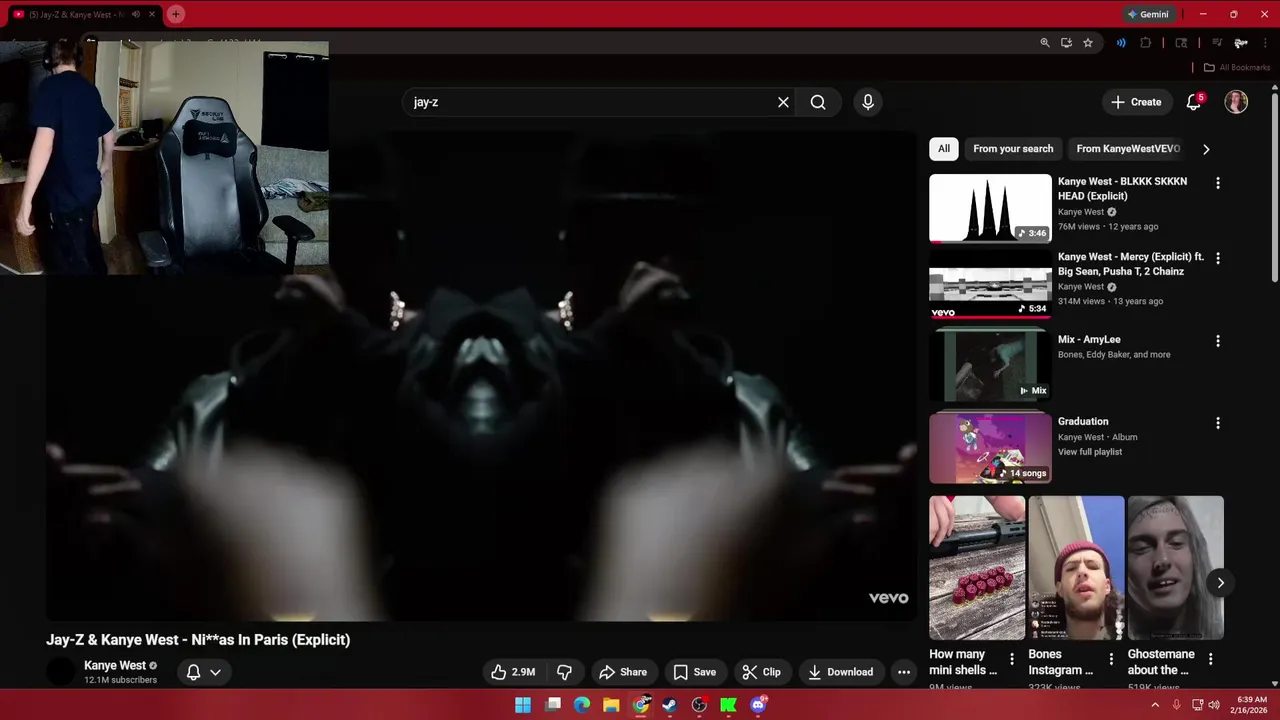Save the video to a playlist

[x=694, y=672]
